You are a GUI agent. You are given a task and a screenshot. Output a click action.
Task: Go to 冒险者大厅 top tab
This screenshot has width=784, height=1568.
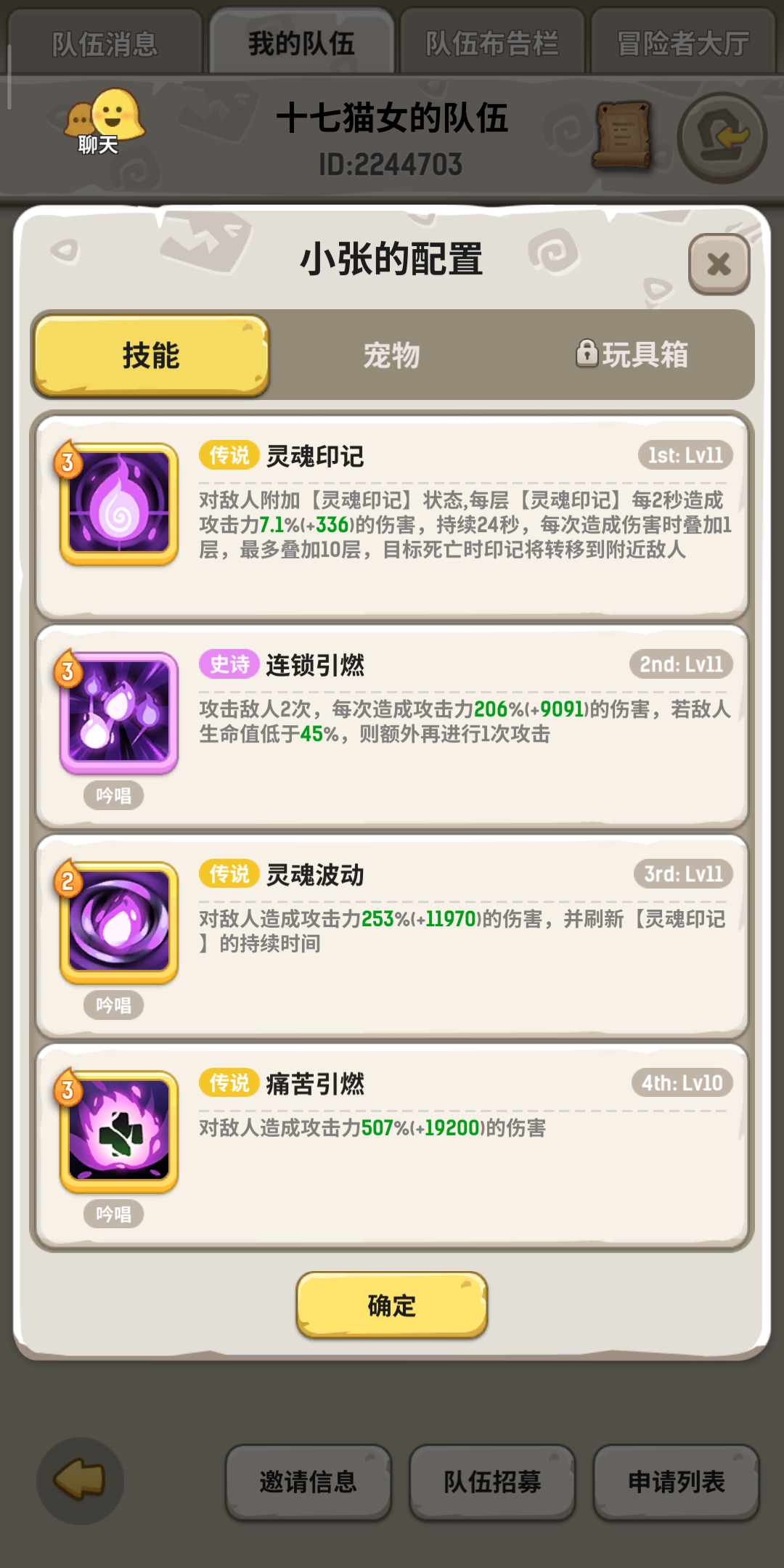coord(683,42)
